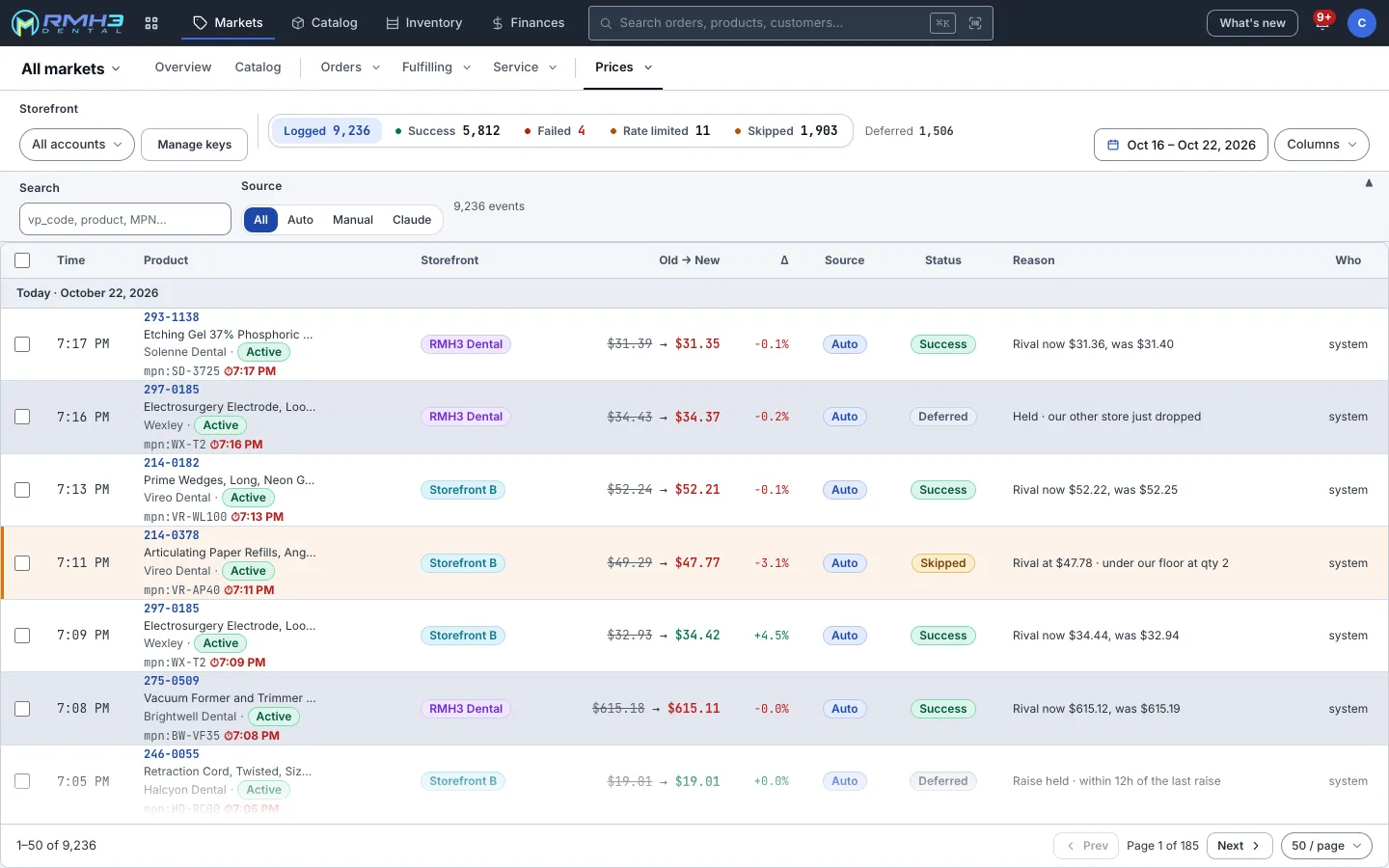Go to Catalog in top navigation
Viewport: 1389px width, 868px height.
324,23
